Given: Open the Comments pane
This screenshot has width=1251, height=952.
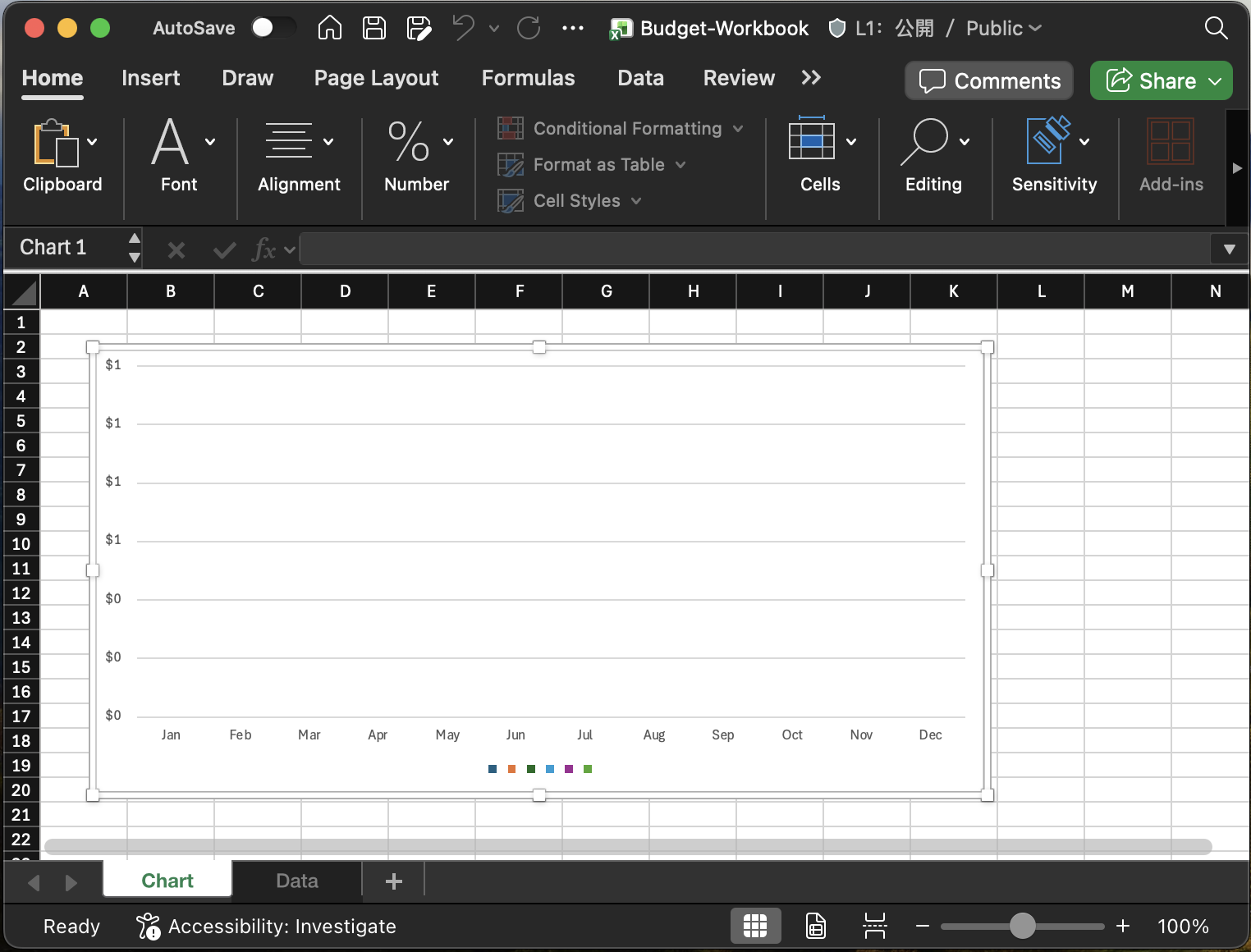Looking at the screenshot, I should pos(988,80).
